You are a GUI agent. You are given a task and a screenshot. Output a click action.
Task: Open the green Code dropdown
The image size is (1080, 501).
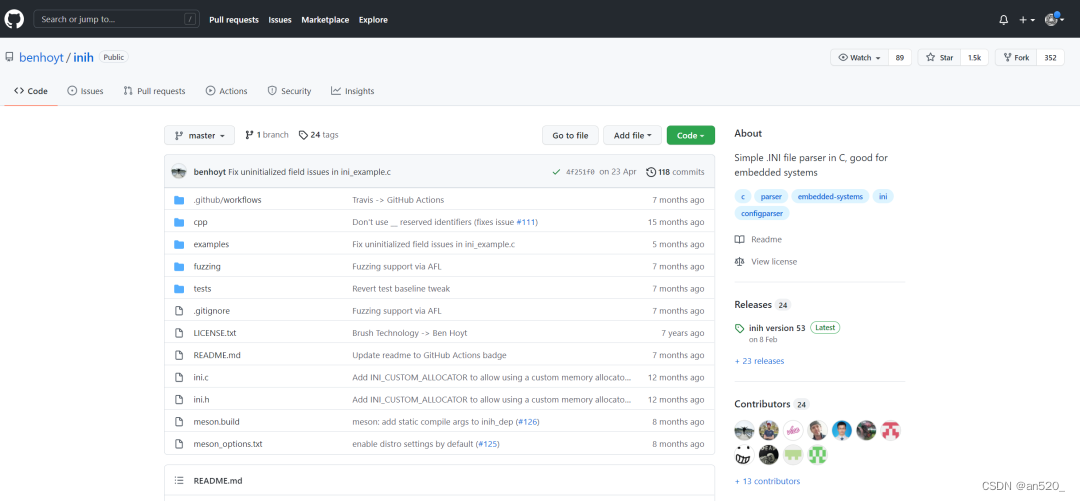(x=691, y=135)
